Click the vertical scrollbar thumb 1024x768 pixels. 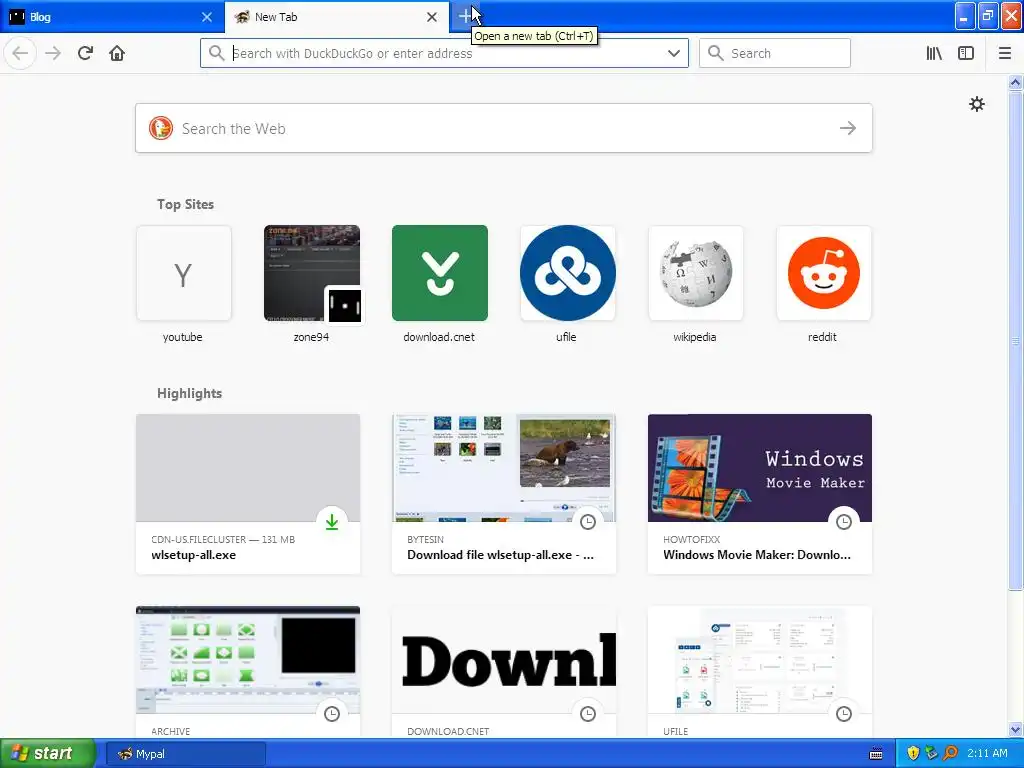click(1016, 340)
